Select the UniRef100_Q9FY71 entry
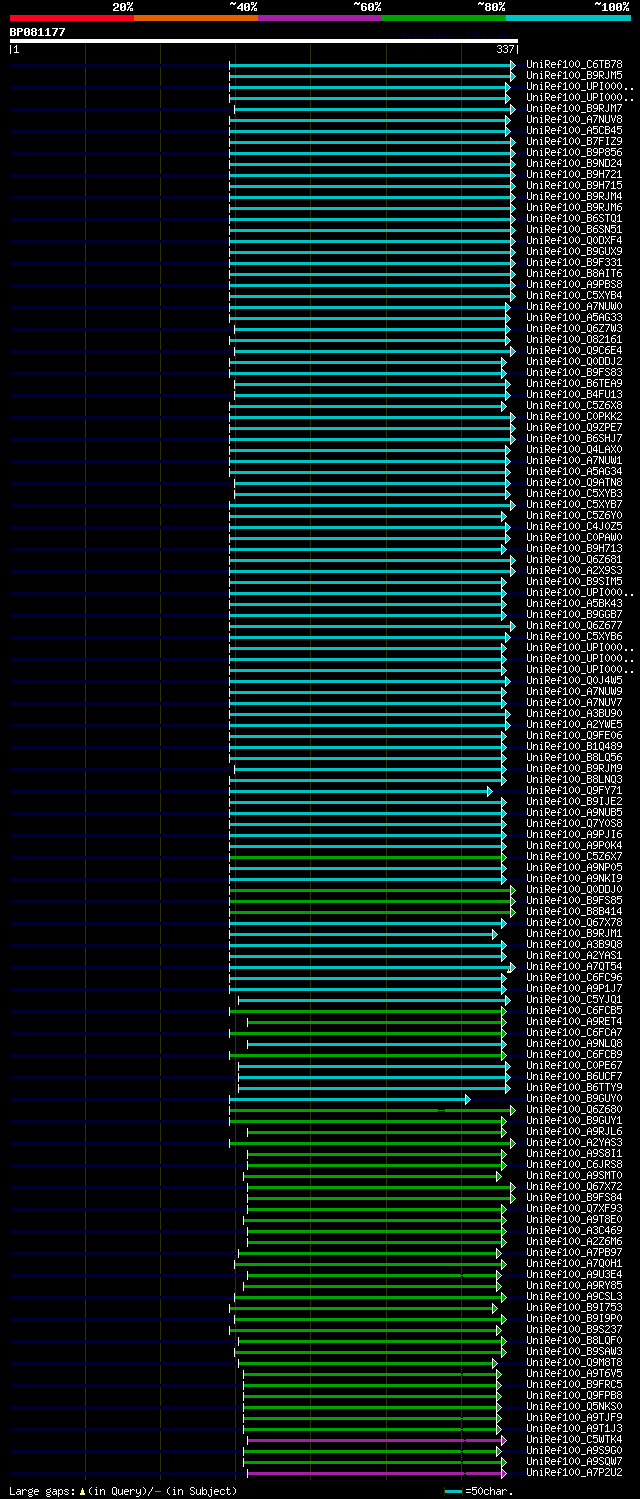The width and height of the screenshot is (640, 1499). (x=574, y=790)
